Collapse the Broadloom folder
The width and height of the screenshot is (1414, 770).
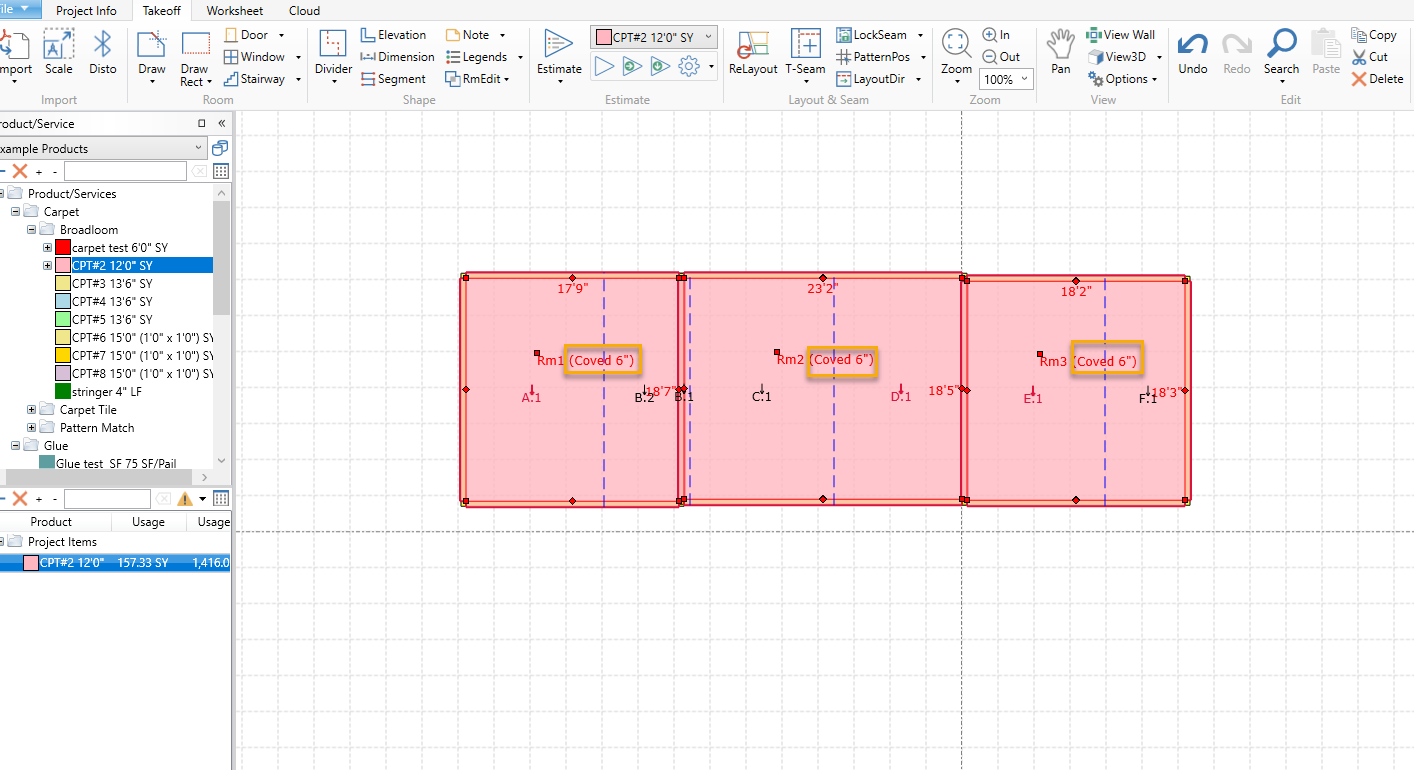pyautogui.click(x=31, y=230)
